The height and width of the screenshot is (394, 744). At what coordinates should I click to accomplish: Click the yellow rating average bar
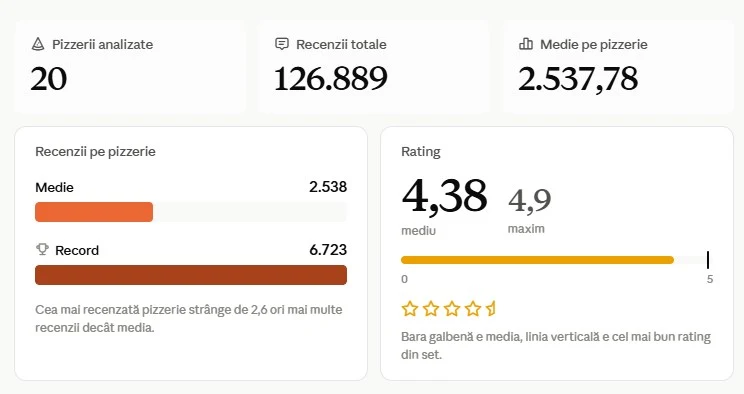coord(537,260)
